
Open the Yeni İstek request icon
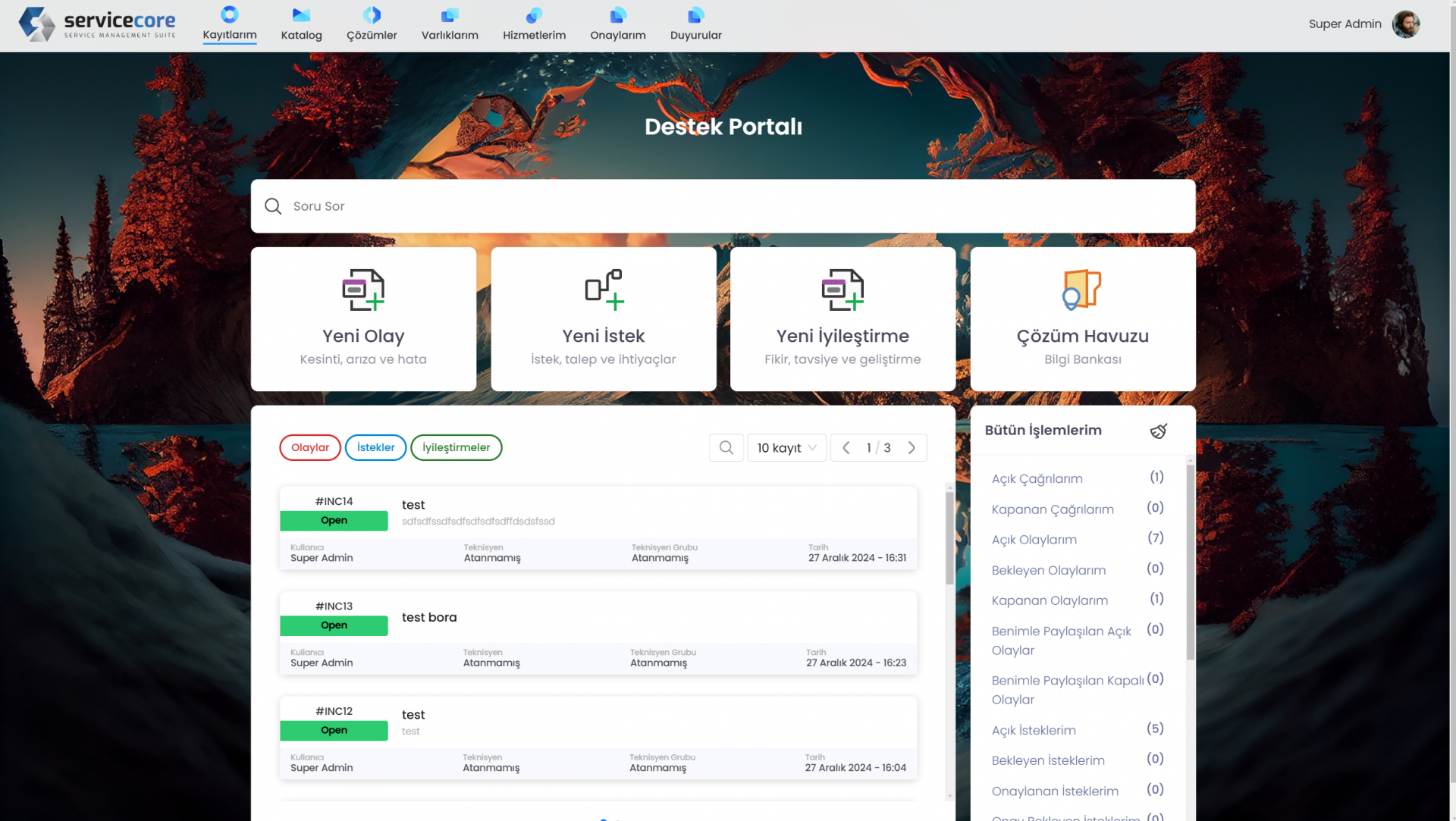[x=604, y=290]
